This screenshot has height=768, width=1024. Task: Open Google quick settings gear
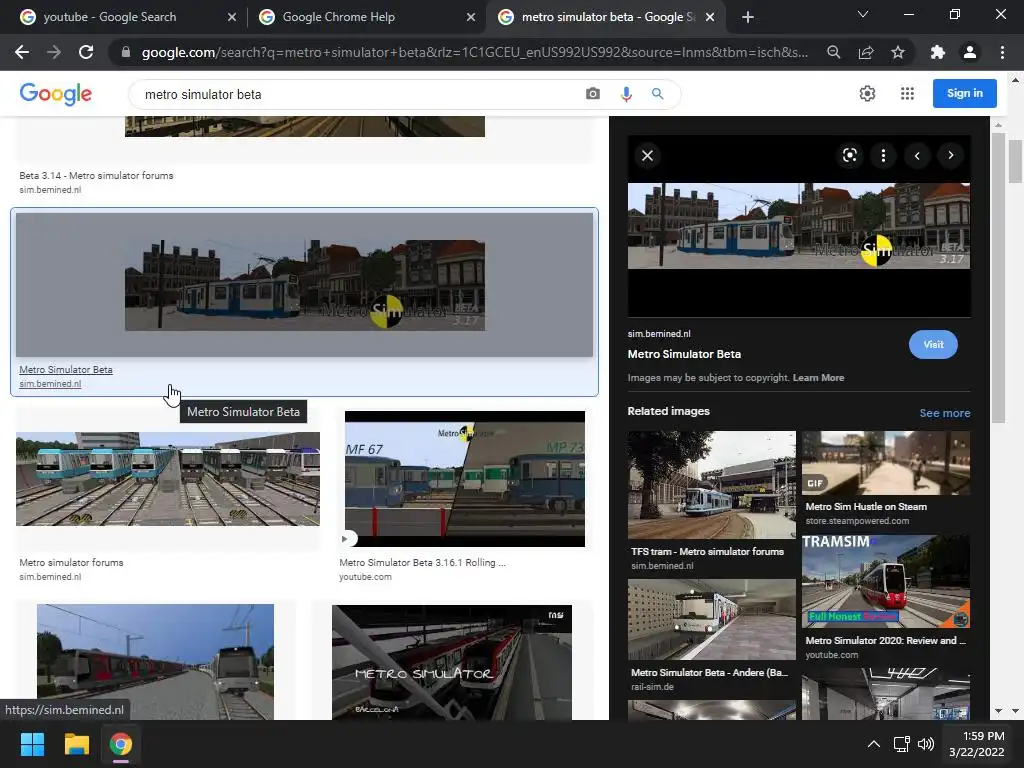click(867, 93)
